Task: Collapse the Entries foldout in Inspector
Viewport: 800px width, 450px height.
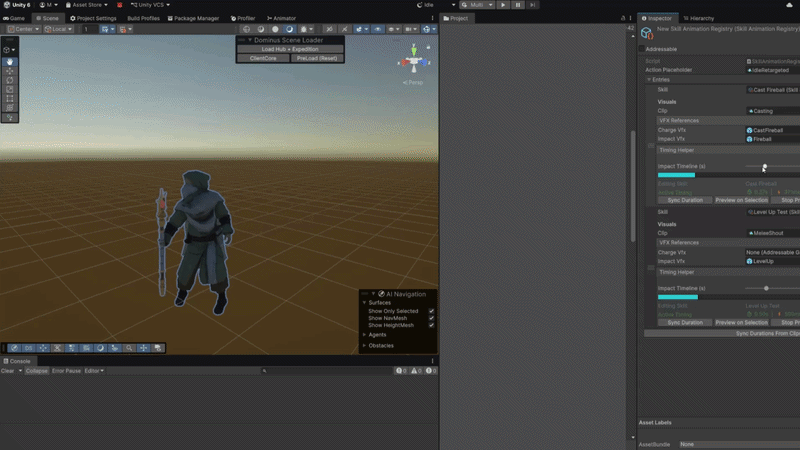Action: pos(649,80)
